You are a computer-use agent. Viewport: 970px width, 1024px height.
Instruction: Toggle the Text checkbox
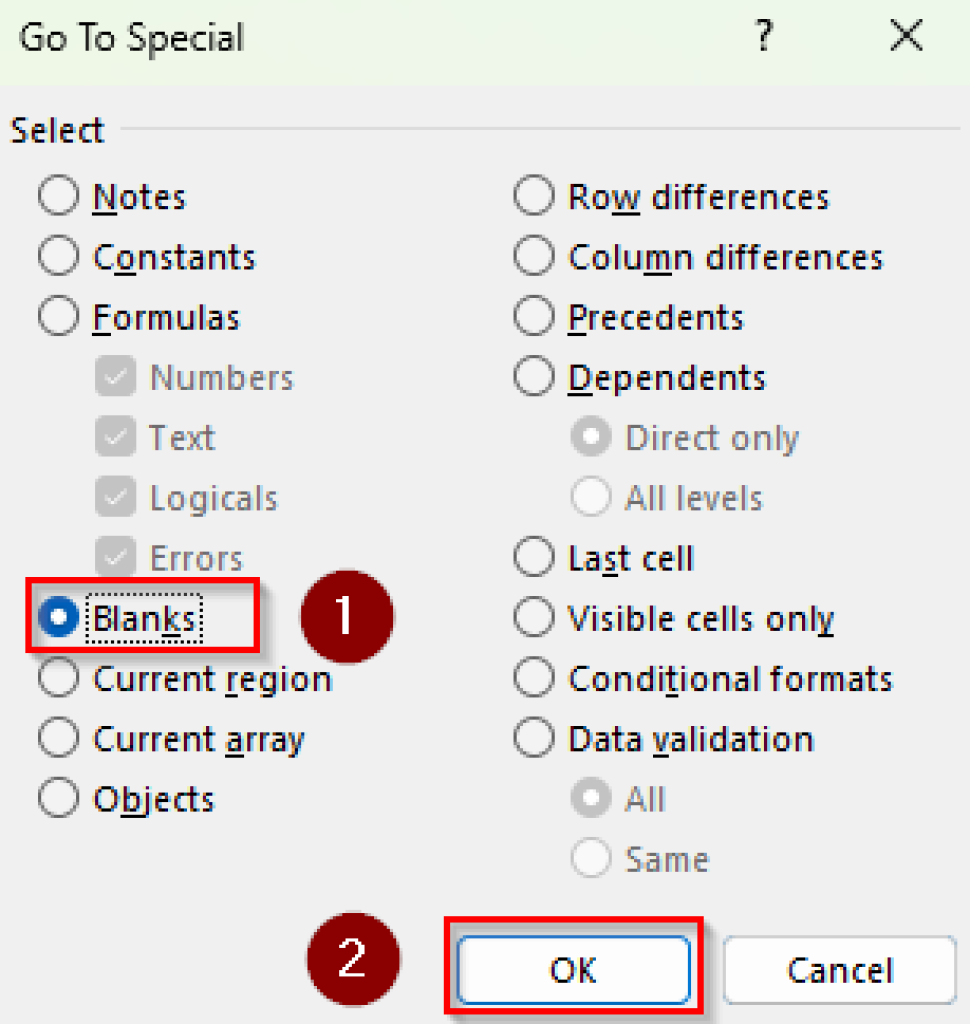[x=114, y=437]
